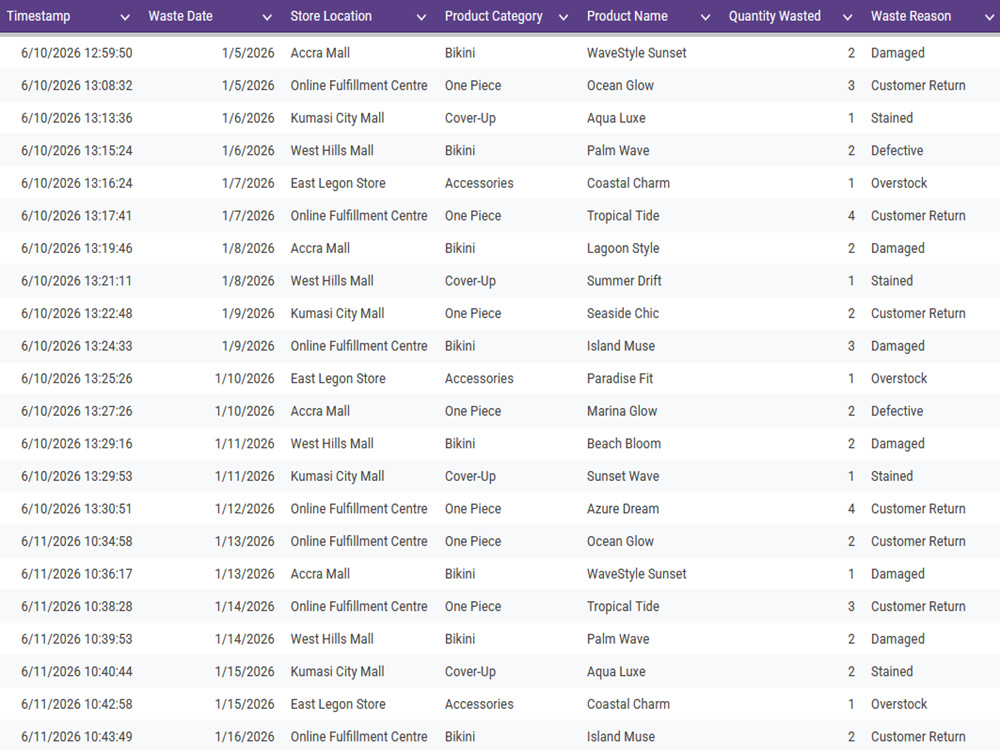This screenshot has height=750, width=1000.
Task: Select timestamp cell 6/10/2026 13:13:36
Action: click(77, 118)
